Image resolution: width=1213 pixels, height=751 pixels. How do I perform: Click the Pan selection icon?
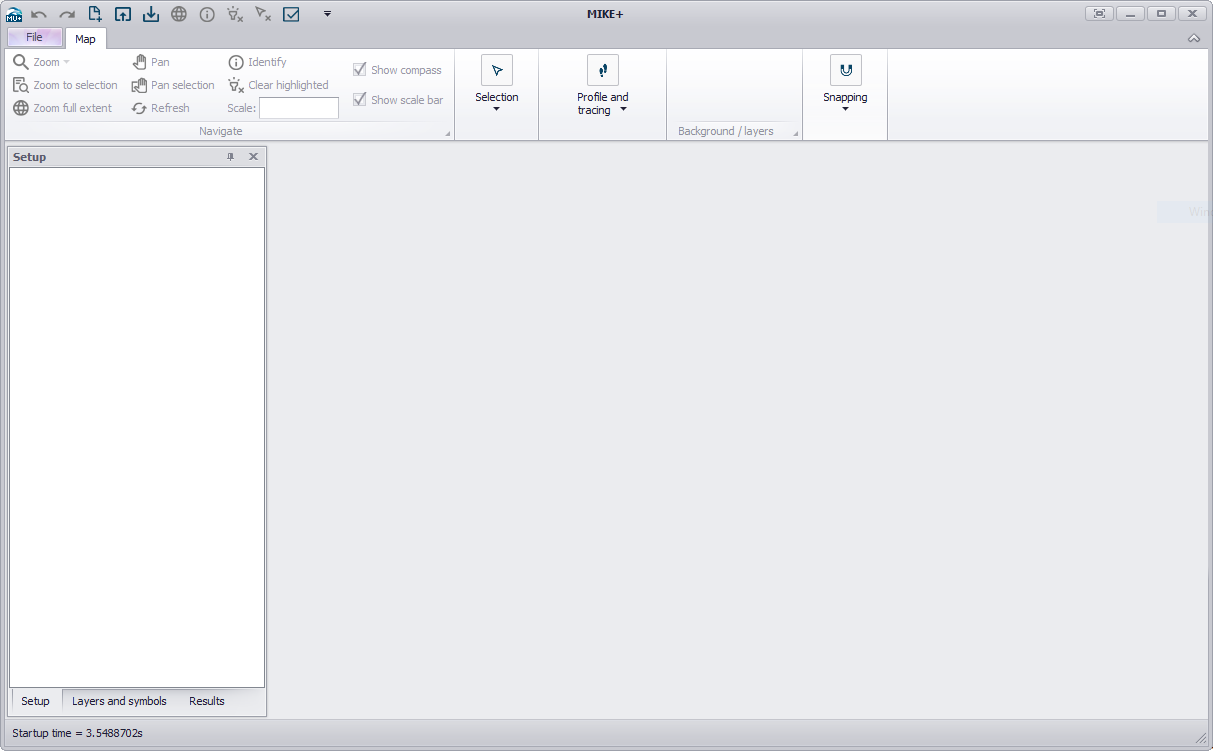coord(140,85)
